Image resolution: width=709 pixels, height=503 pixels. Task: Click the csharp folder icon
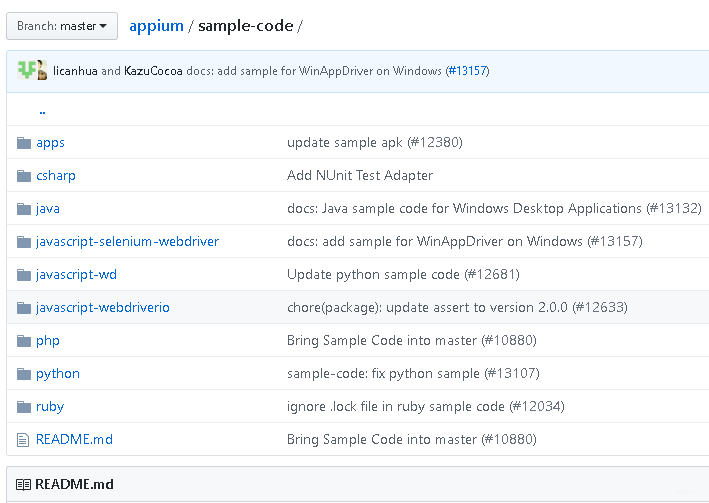(24, 176)
